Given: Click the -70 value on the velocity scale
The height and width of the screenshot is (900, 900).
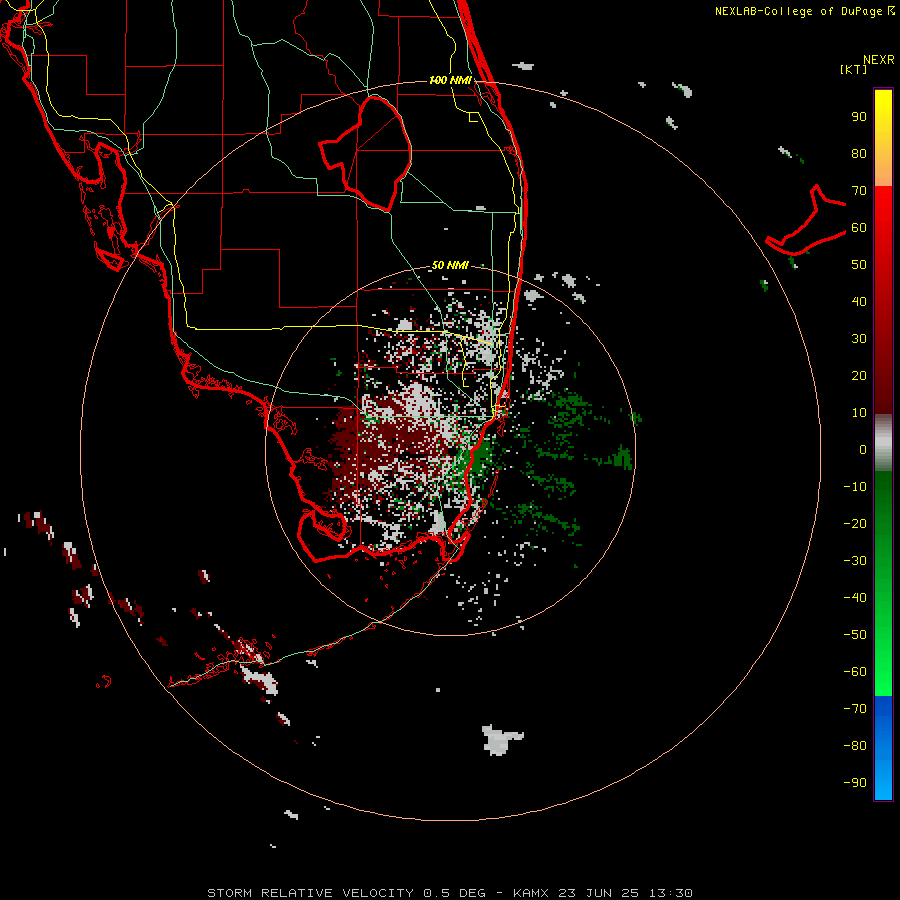Looking at the screenshot, I should [855, 708].
